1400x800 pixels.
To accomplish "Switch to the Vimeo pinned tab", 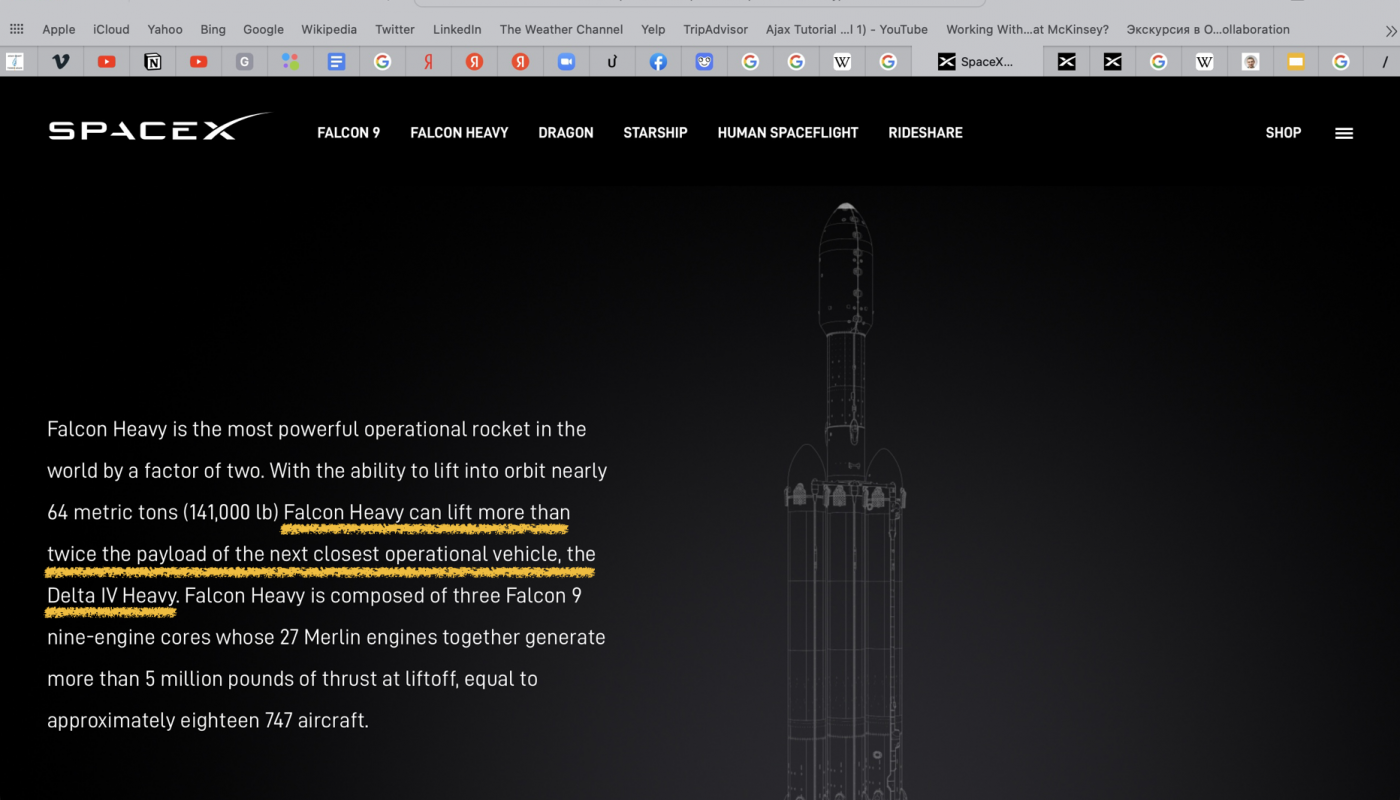I will coord(61,62).
